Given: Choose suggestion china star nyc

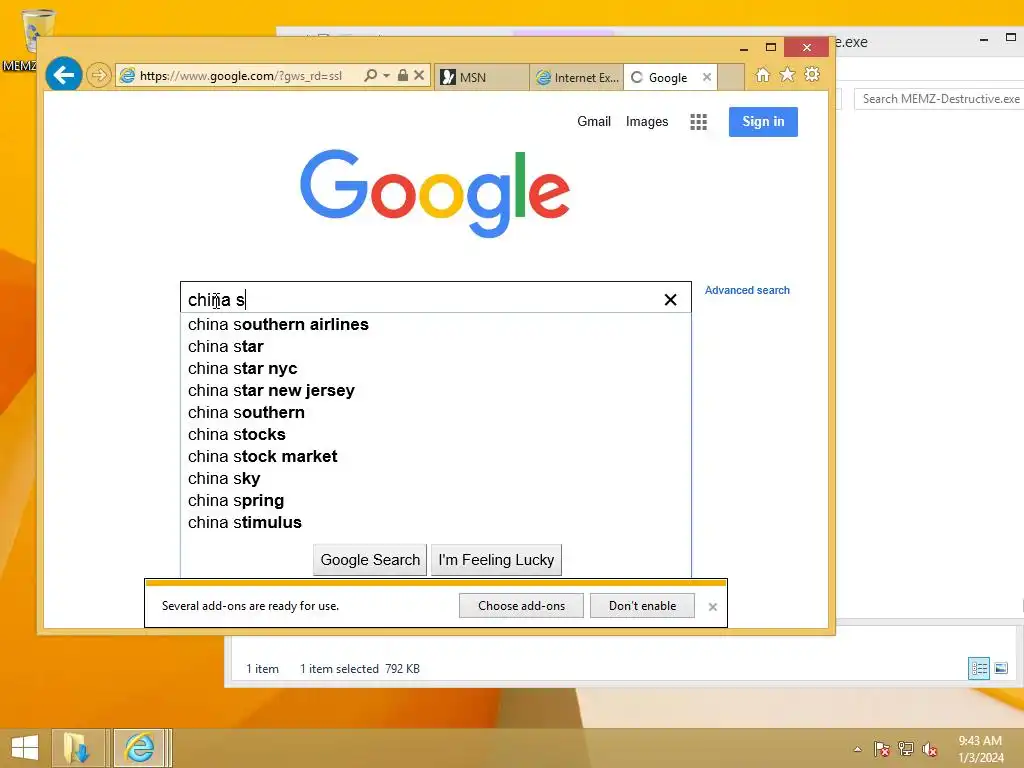Looking at the screenshot, I should coord(436,368).
